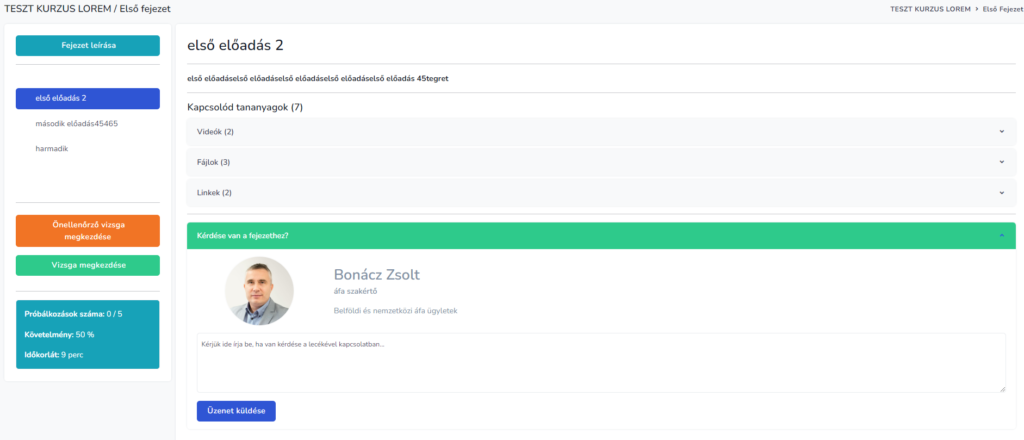Select the "első előadás 2" lesson

coord(88,99)
